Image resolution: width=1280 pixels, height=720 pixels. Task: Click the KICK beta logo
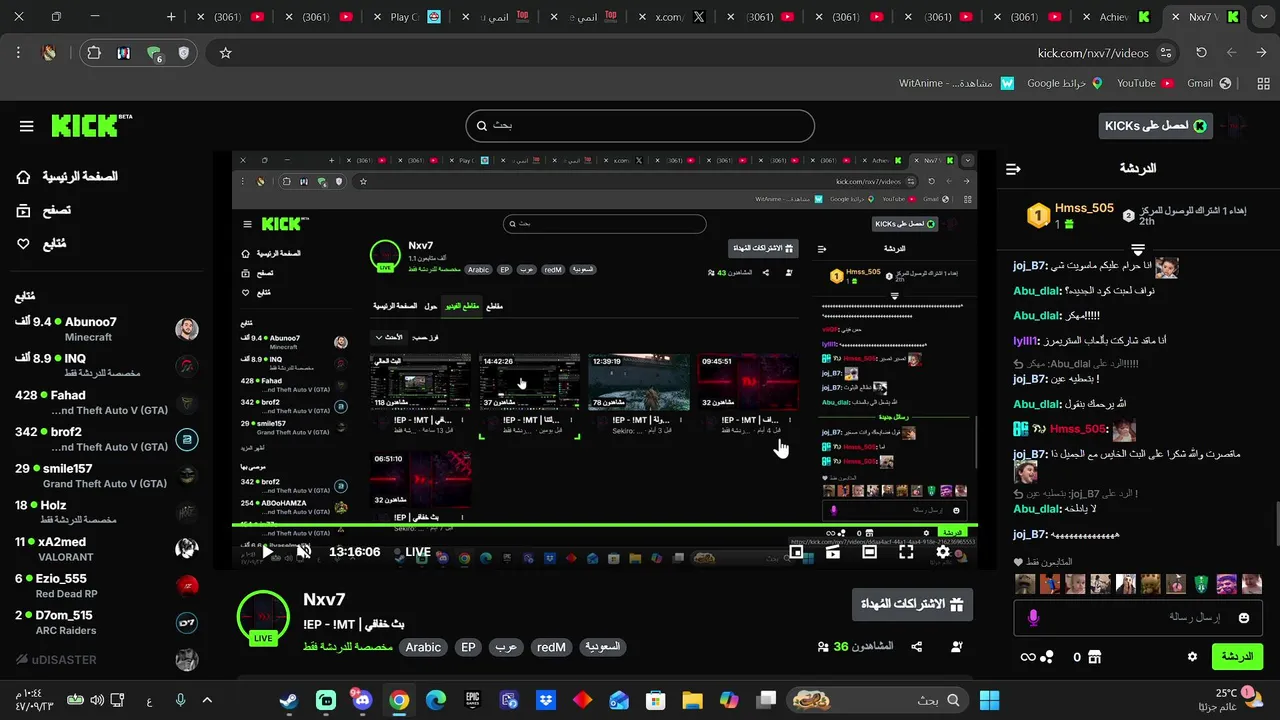pos(91,125)
